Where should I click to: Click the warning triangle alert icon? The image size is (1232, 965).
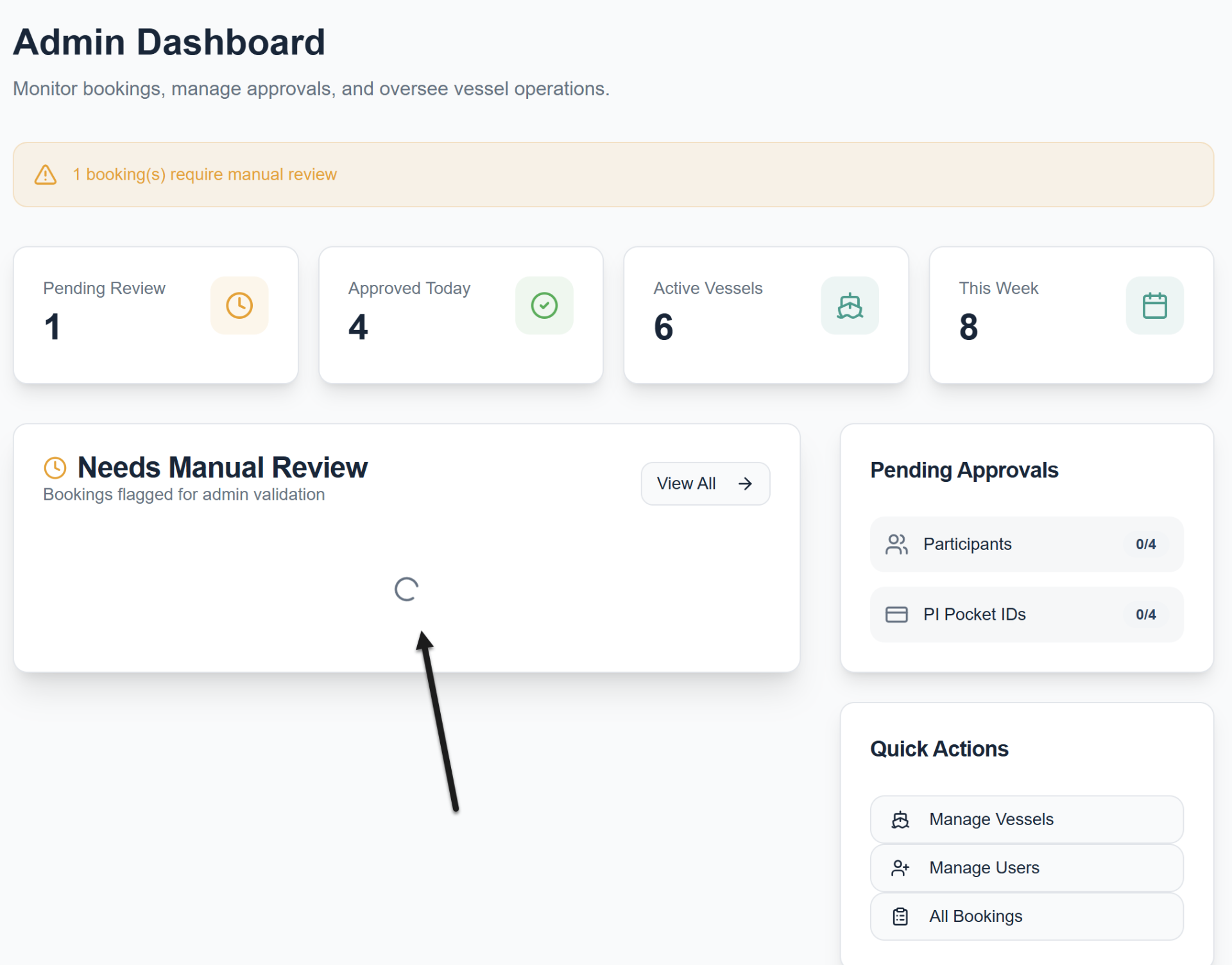pyautogui.click(x=46, y=175)
